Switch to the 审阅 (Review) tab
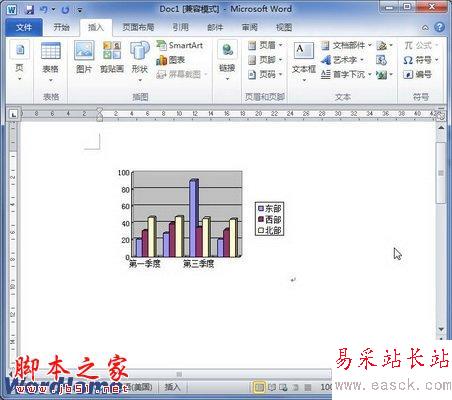The height and width of the screenshot is (400, 452). click(x=250, y=27)
